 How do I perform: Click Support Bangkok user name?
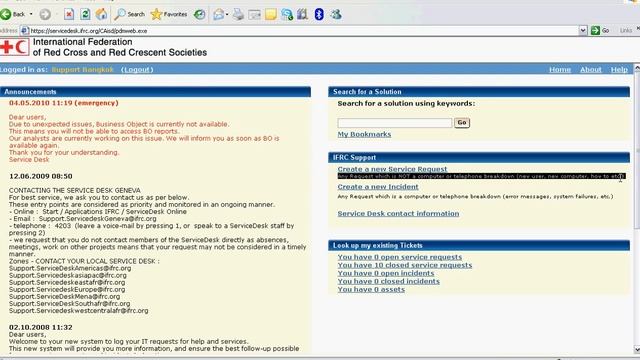pyautogui.click(x=83, y=69)
